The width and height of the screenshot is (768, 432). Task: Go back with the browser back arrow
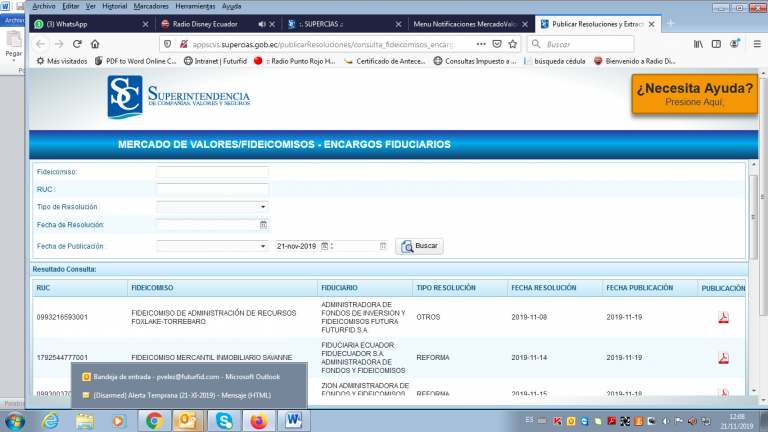pos(40,44)
